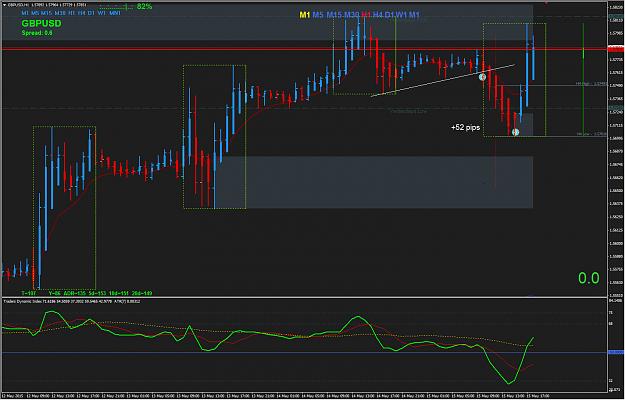Select the white trendline drawn on the chart
The height and width of the screenshot is (400, 625).
442,80
